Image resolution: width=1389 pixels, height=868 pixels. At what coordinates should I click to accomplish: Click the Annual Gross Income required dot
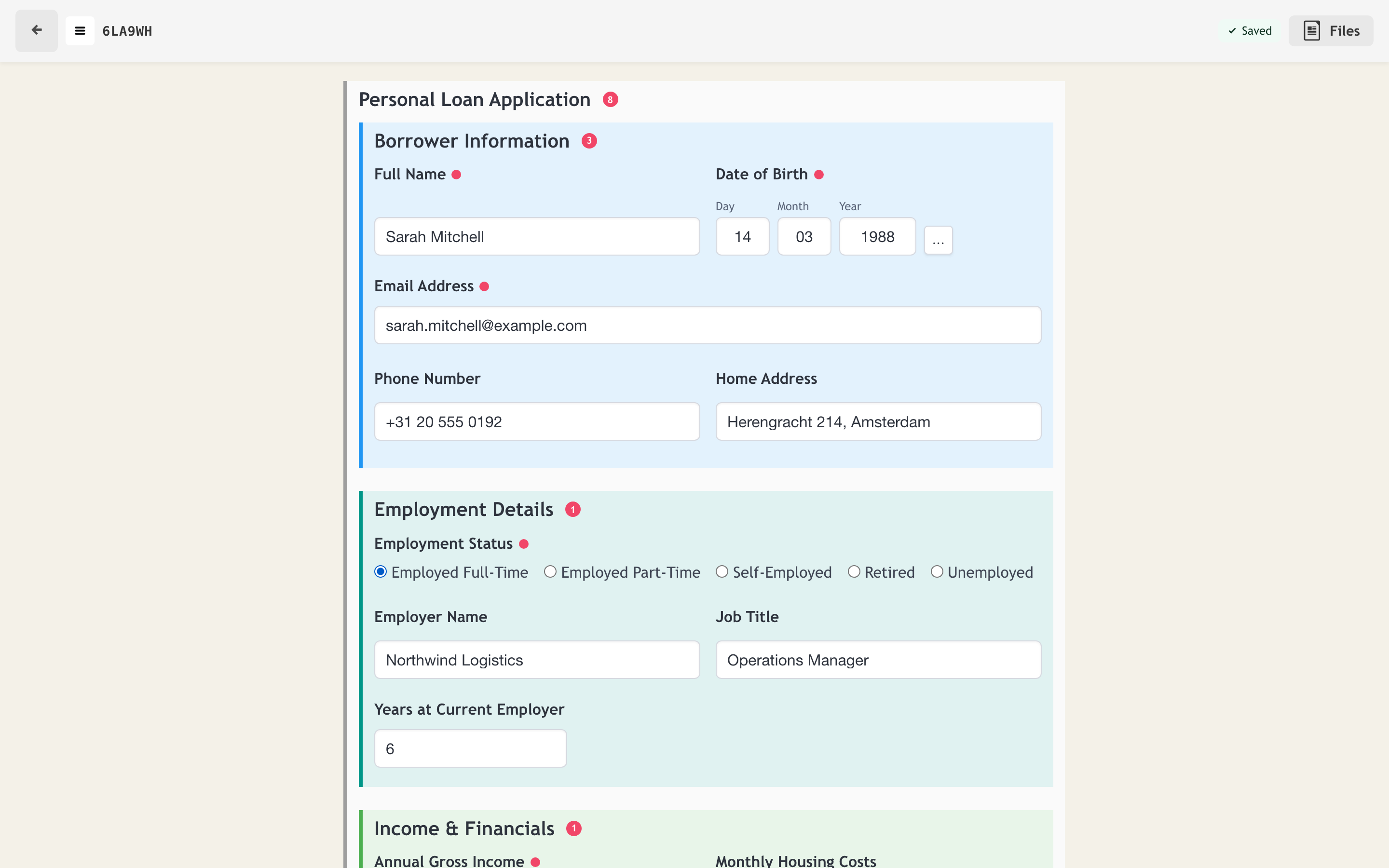click(535, 862)
